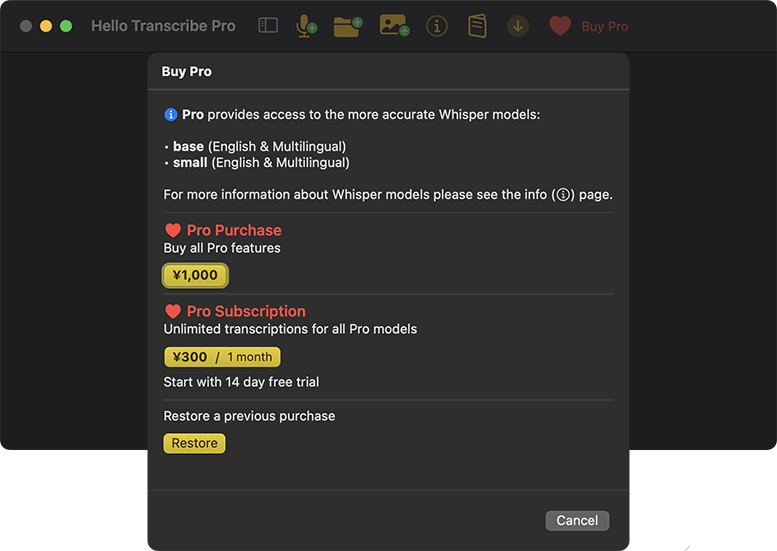The width and height of the screenshot is (777, 551).
Task: Click the Buy Pro toolbar label
Action: tap(605, 27)
